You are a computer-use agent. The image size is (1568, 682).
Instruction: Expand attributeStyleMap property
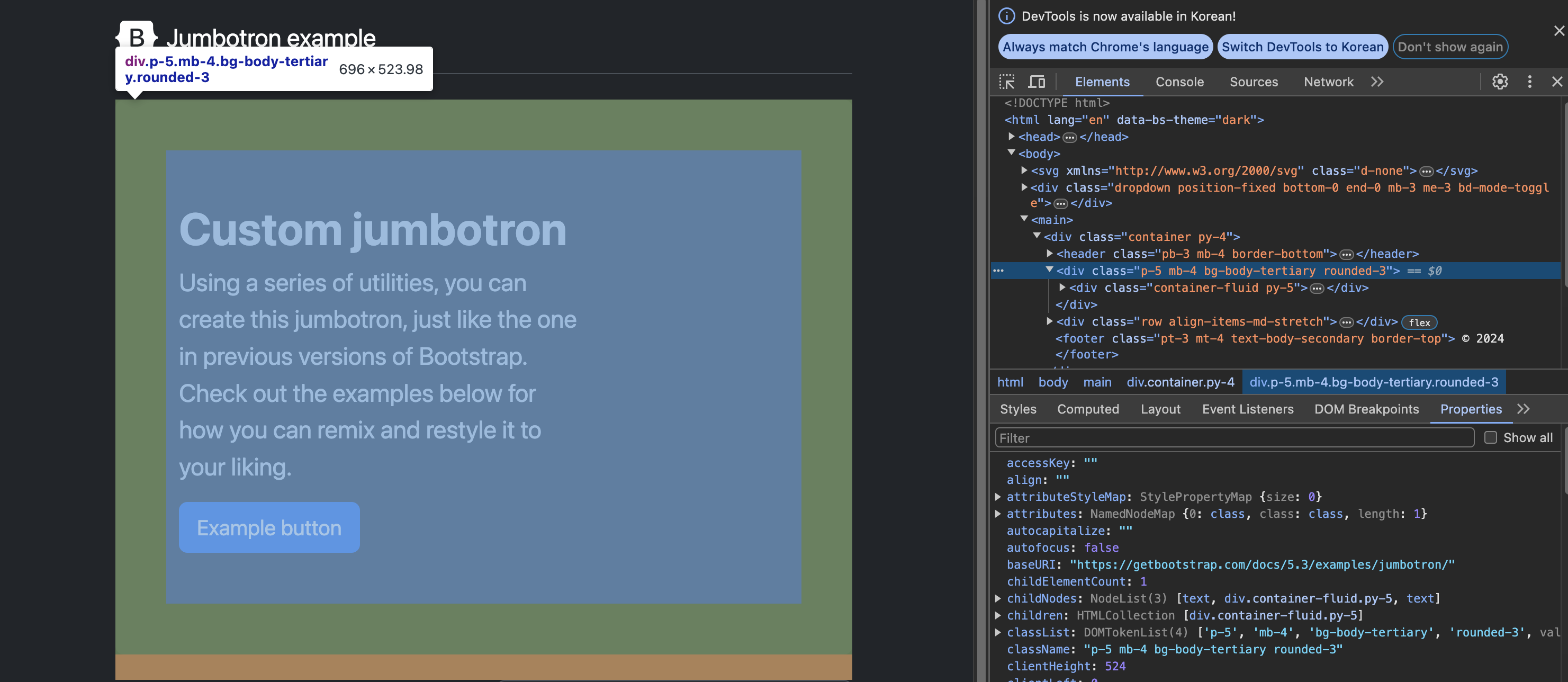pyautogui.click(x=998, y=496)
